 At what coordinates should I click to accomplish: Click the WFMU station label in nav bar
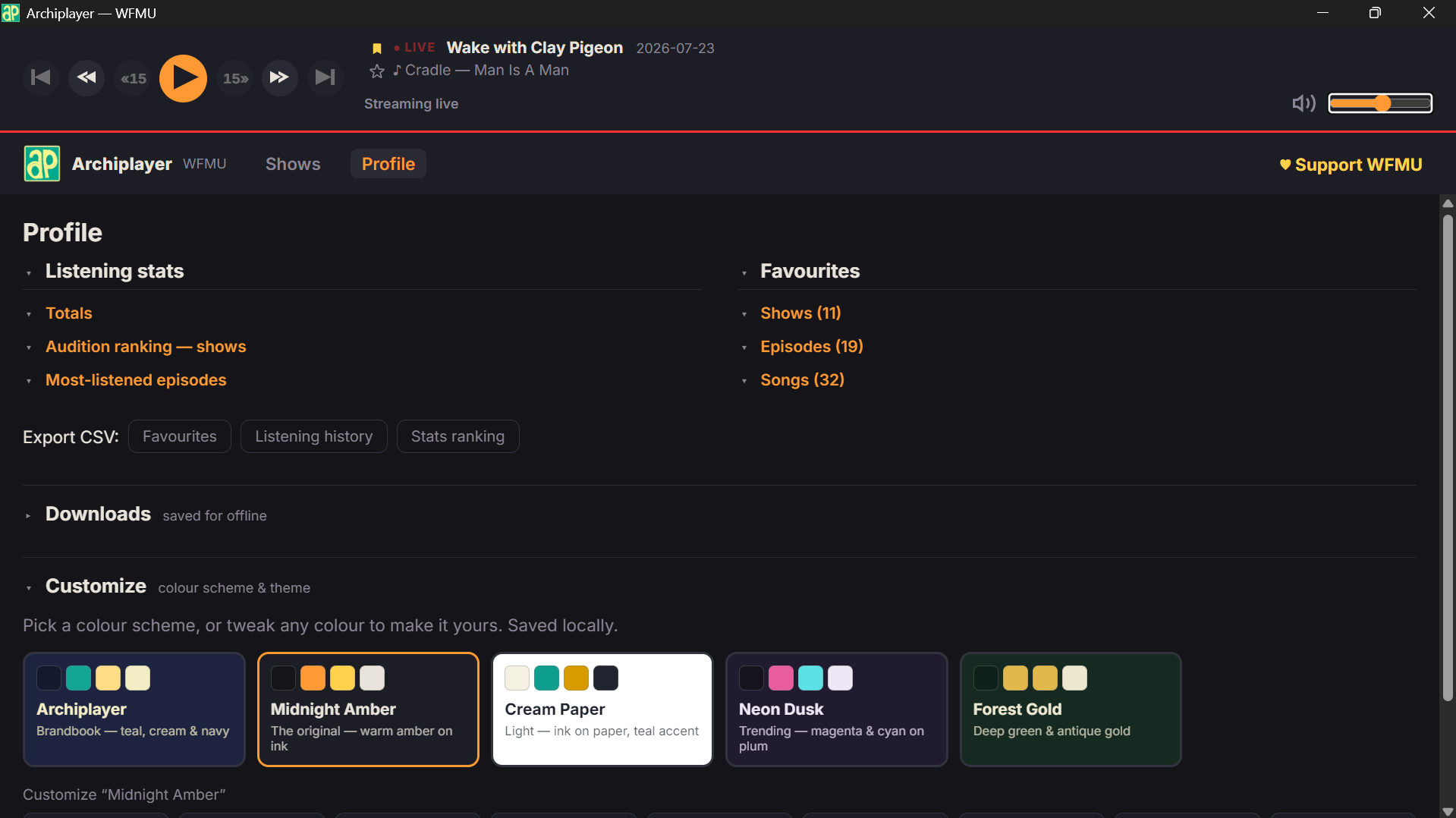tap(204, 164)
